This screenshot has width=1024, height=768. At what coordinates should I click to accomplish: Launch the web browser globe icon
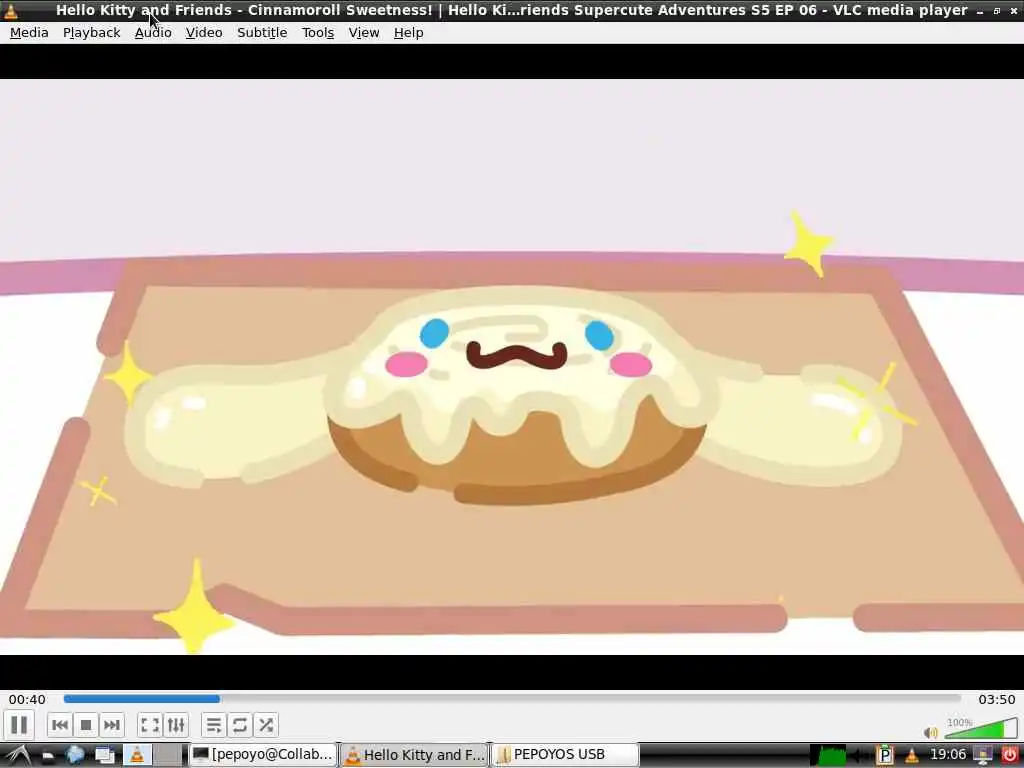(75, 755)
